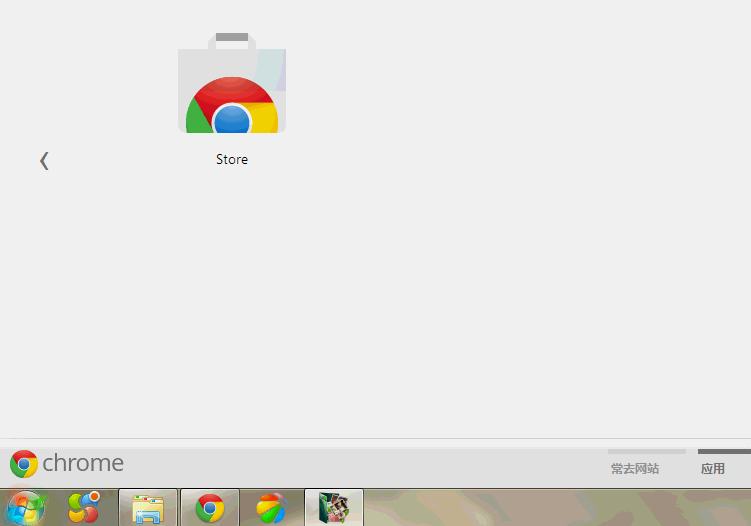Click the Google Chrome taskbar button
The height and width of the screenshot is (526, 751).
[x=210, y=508]
